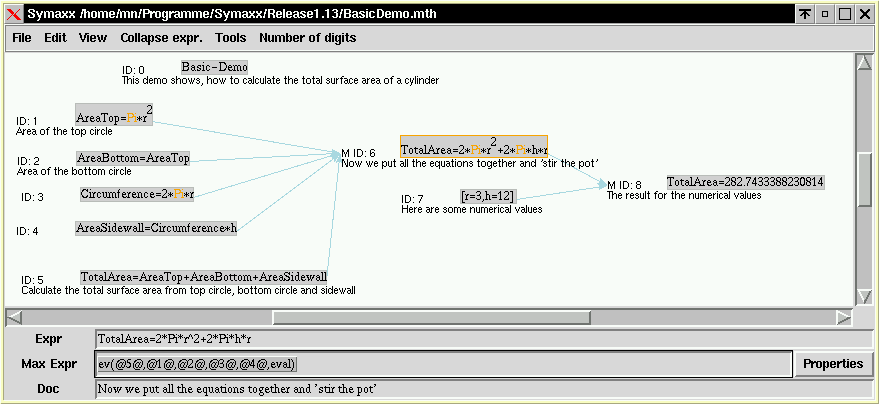
Task: Select the TotalArea=282.7433388230814 result node
Action: (x=745, y=182)
